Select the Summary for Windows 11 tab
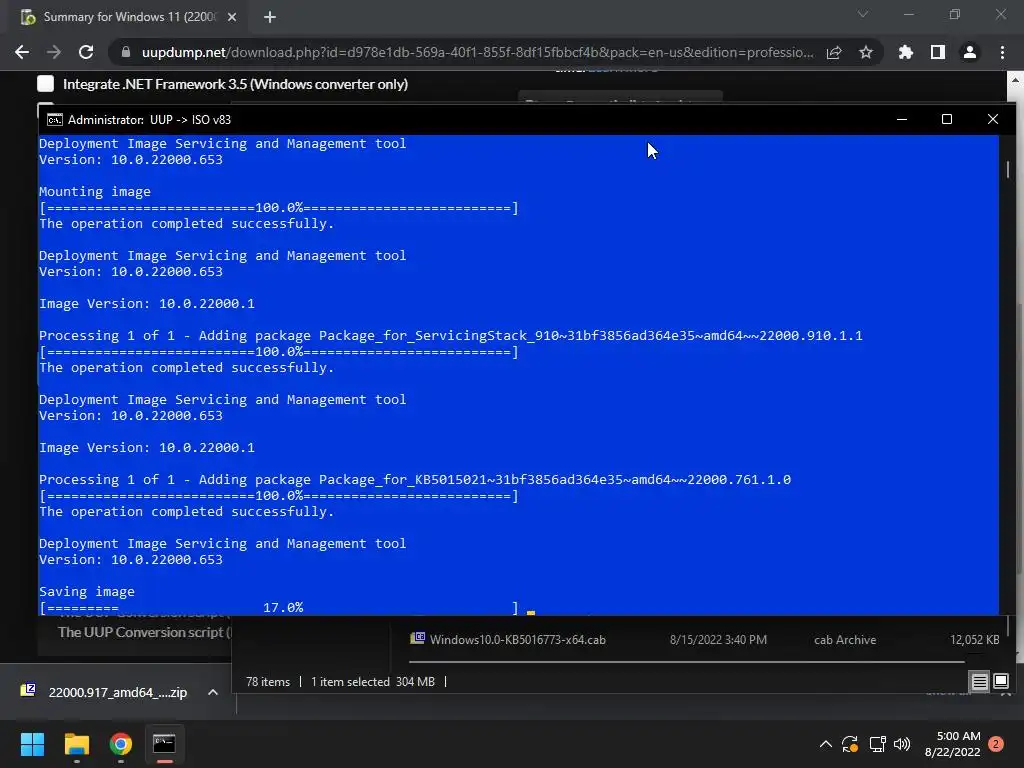 coord(128,17)
